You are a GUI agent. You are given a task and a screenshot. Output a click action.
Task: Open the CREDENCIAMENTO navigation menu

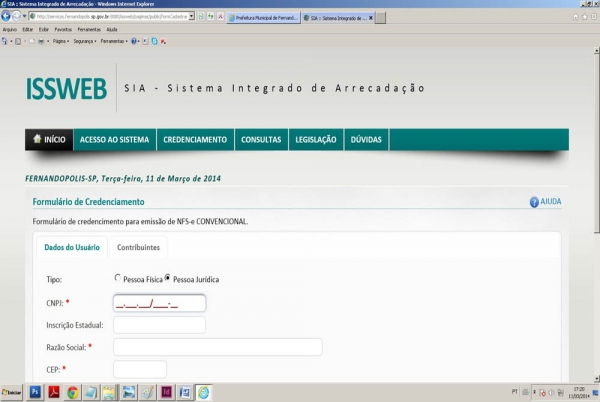click(195, 140)
